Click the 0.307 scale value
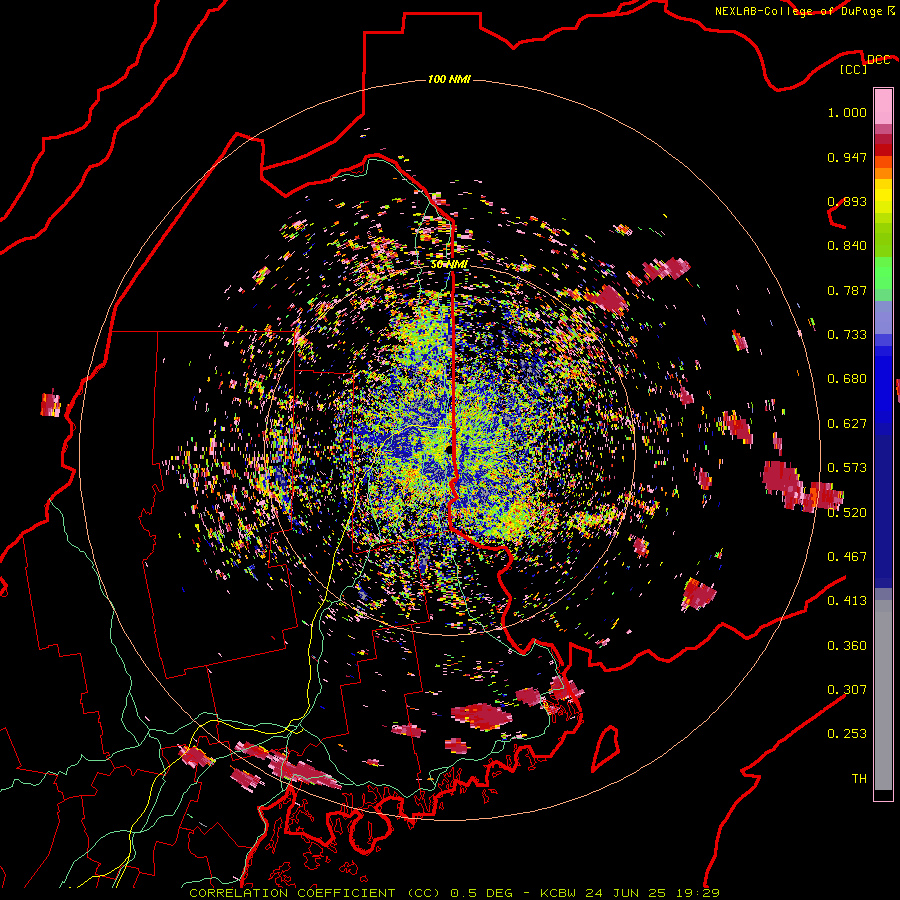 tap(847, 690)
